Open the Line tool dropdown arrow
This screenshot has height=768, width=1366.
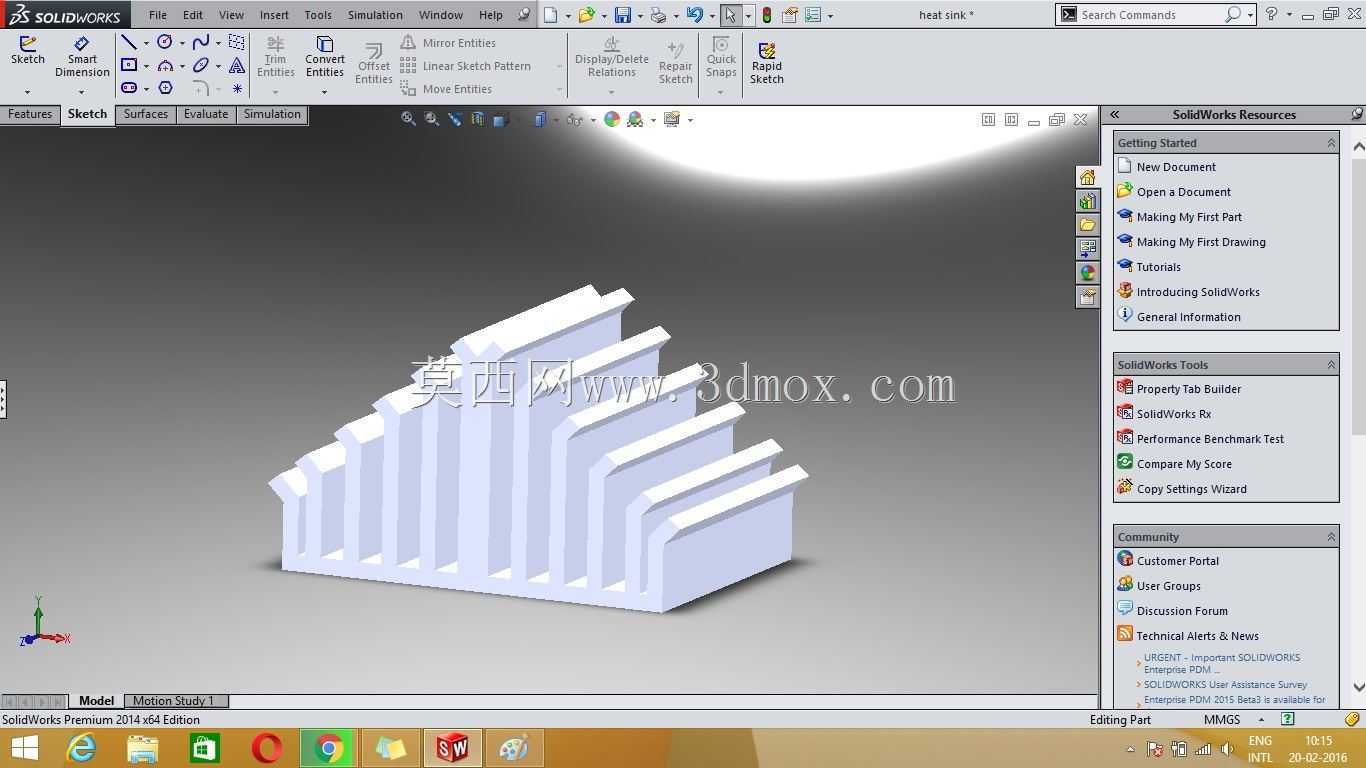tap(146, 43)
